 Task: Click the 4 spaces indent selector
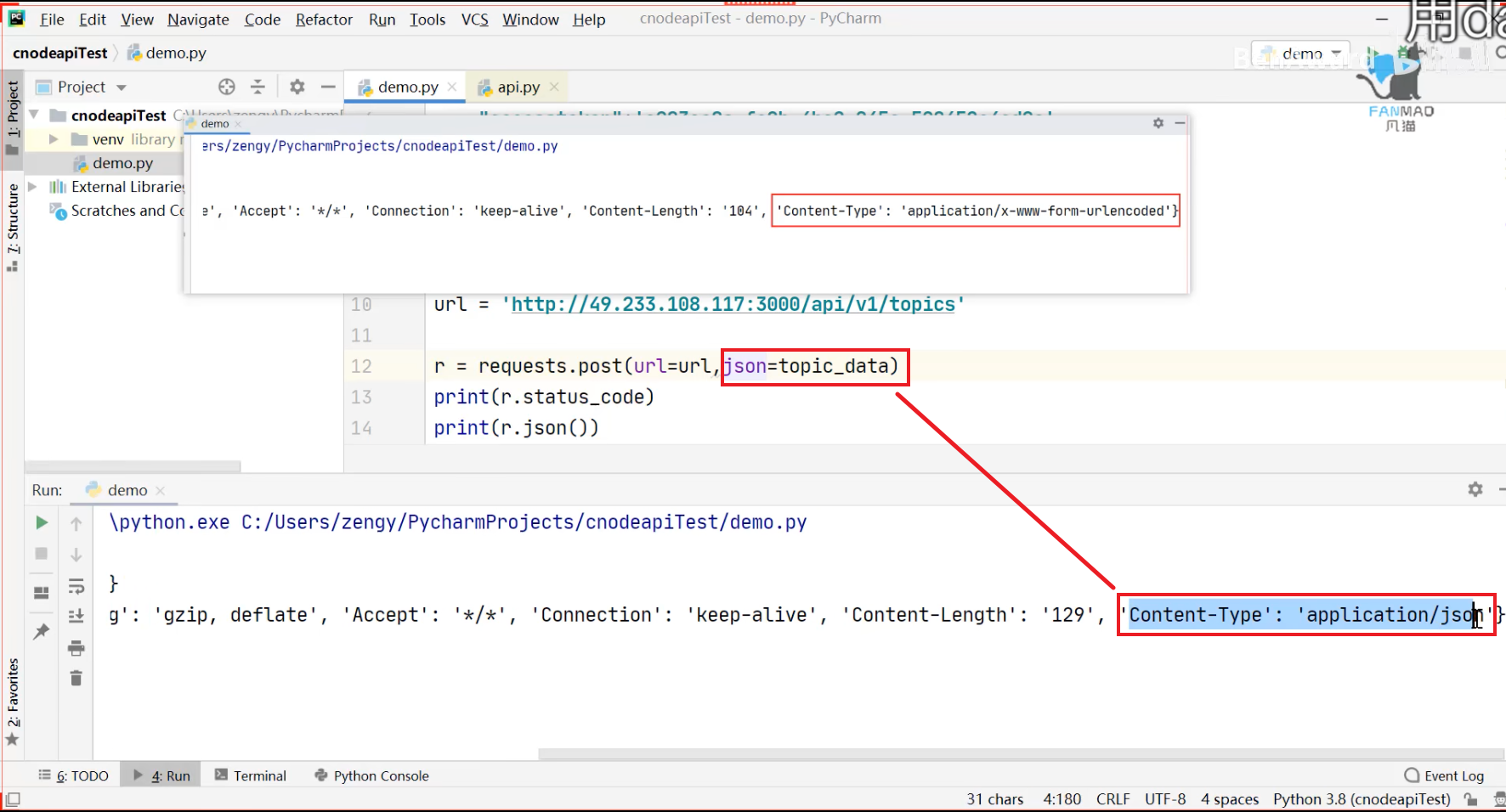(1230, 799)
